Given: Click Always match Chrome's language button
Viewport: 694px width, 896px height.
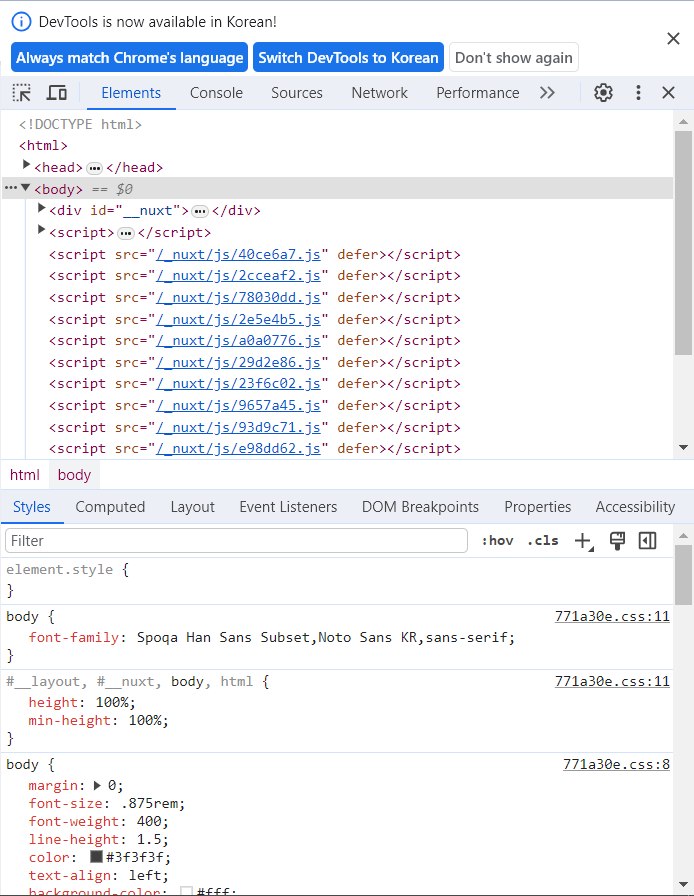Looking at the screenshot, I should tap(129, 57).
